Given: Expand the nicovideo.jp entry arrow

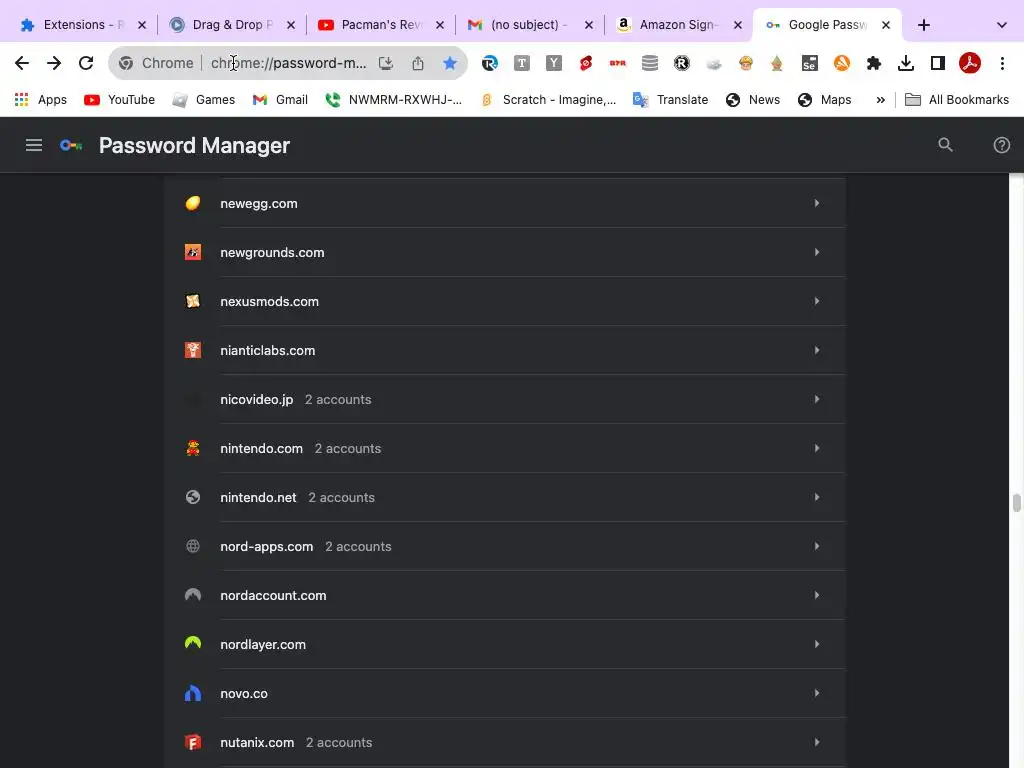Looking at the screenshot, I should click(816, 399).
